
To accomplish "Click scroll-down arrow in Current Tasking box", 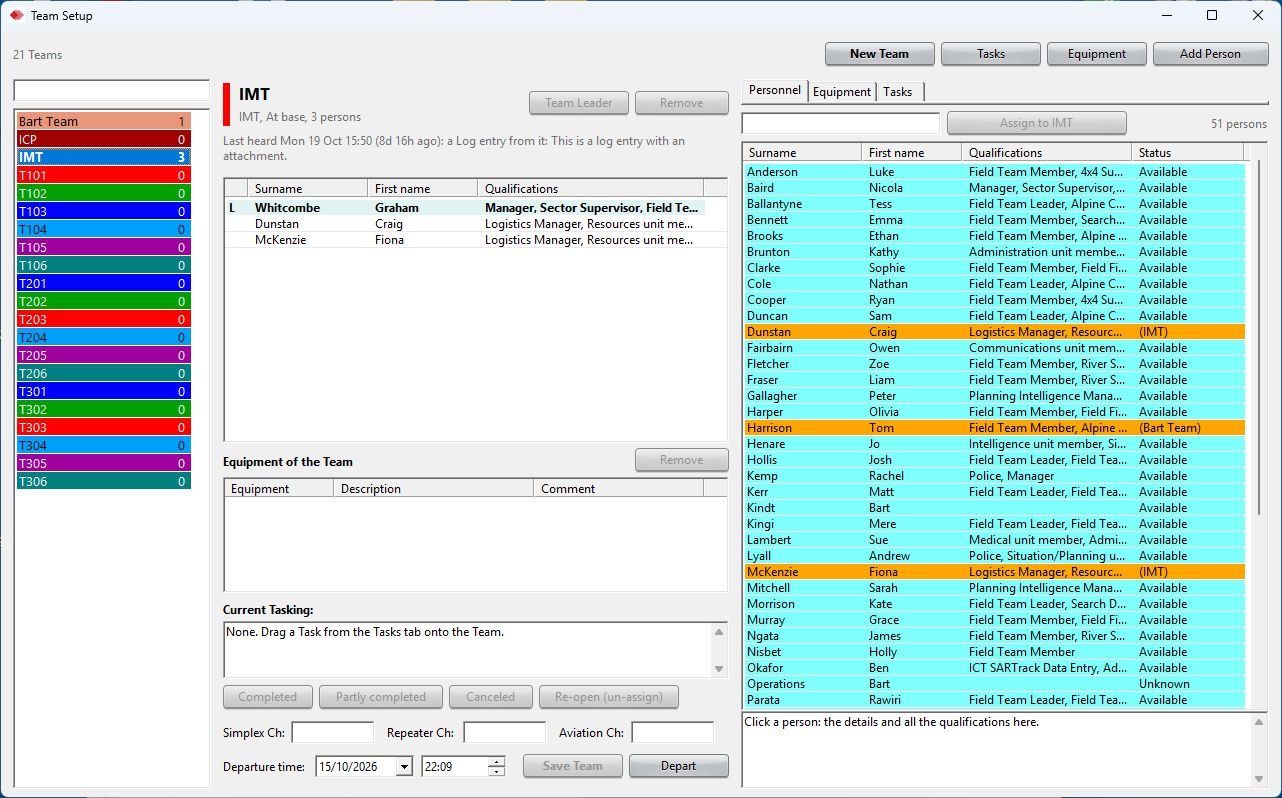I will coord(718,669).
